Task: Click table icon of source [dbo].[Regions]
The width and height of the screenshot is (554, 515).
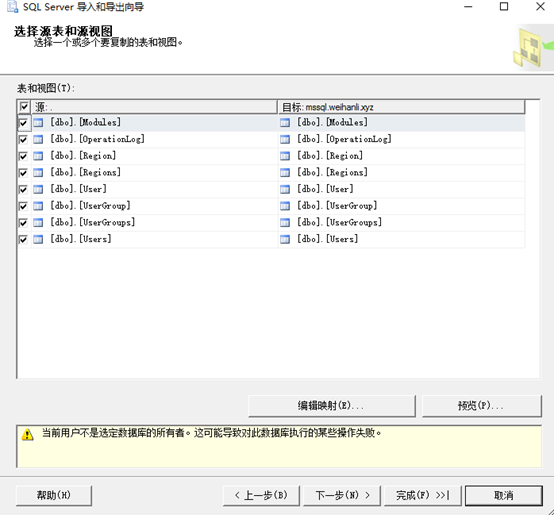Action: [x=38, y=173]
